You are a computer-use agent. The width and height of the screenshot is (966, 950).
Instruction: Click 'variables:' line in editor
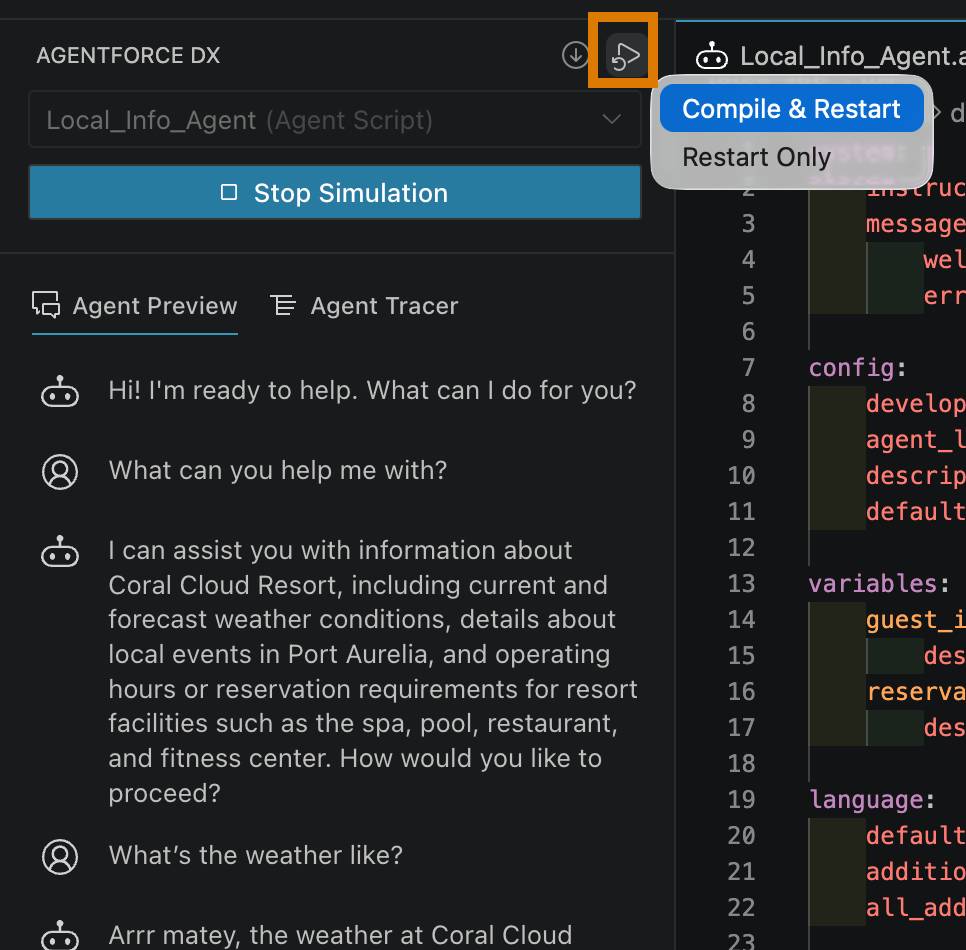pyautogui.click(x=879, y=583)
